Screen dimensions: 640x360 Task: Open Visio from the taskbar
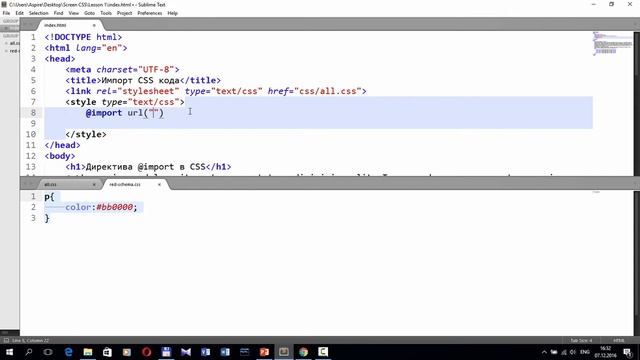pyautogui.click(x=205, y=352)
